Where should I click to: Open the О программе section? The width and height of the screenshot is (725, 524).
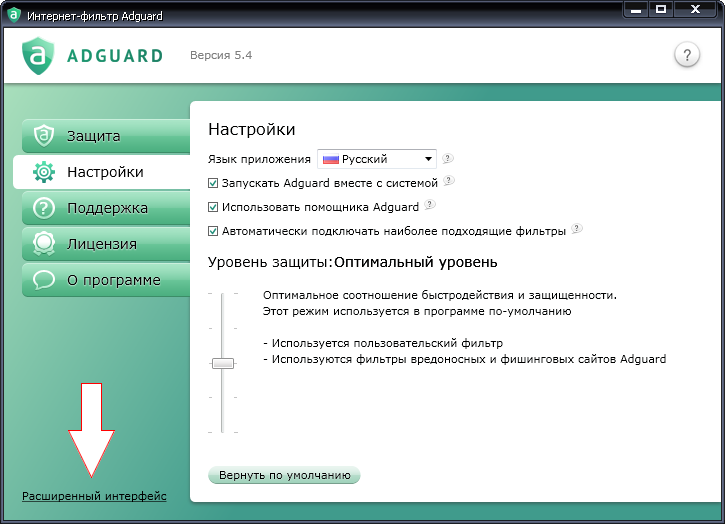tap(106, 280)
